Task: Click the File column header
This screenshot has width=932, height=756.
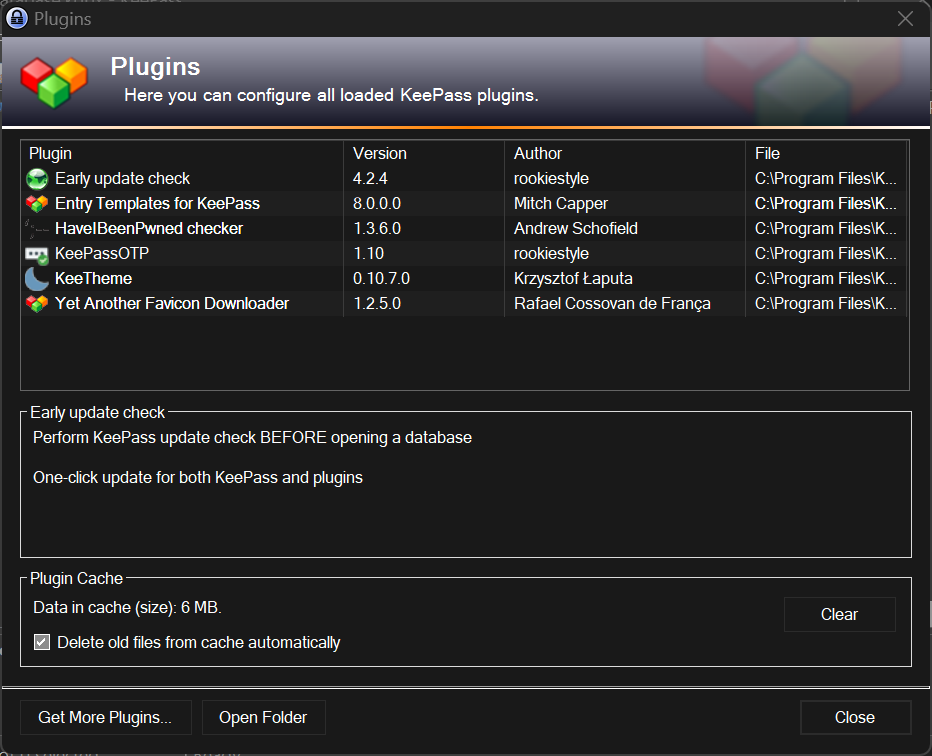Action: pos(826,154)
